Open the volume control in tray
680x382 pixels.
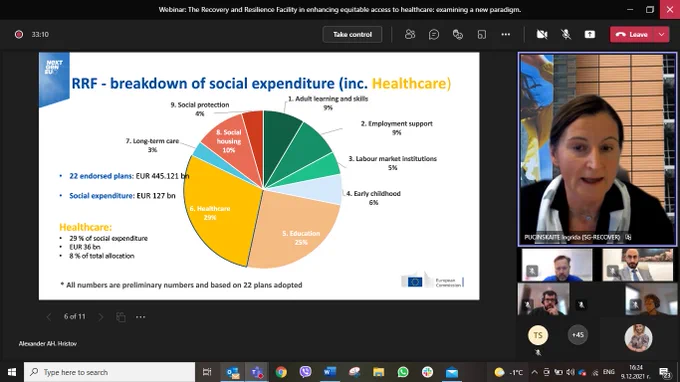tap(570, 372)
